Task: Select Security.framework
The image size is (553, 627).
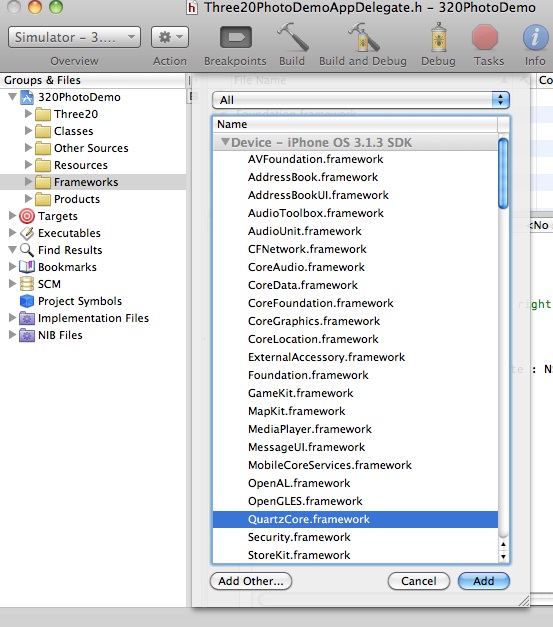Action: [x=299, y=537]
